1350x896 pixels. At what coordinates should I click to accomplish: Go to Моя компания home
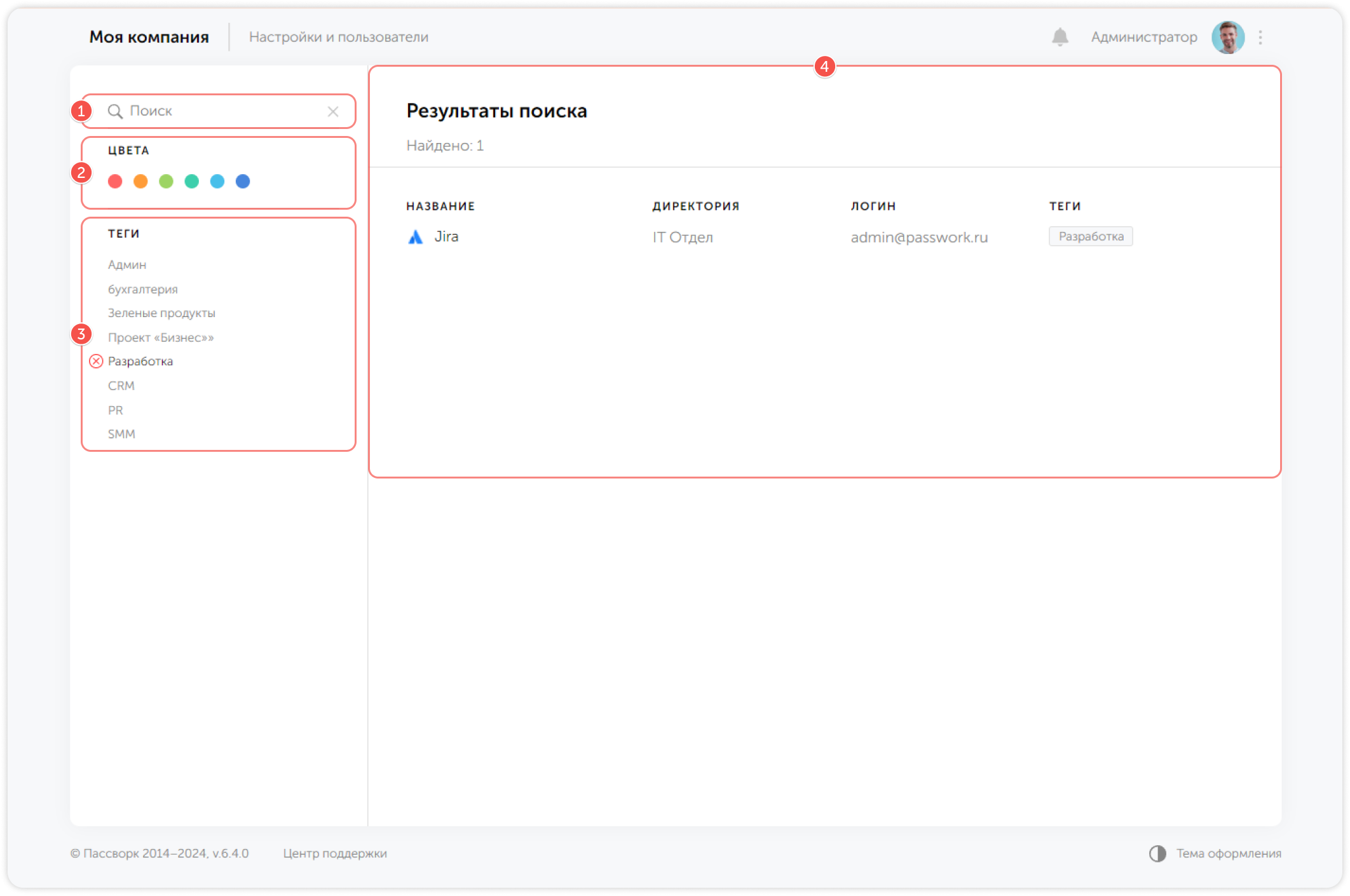[x=149, y=37]
